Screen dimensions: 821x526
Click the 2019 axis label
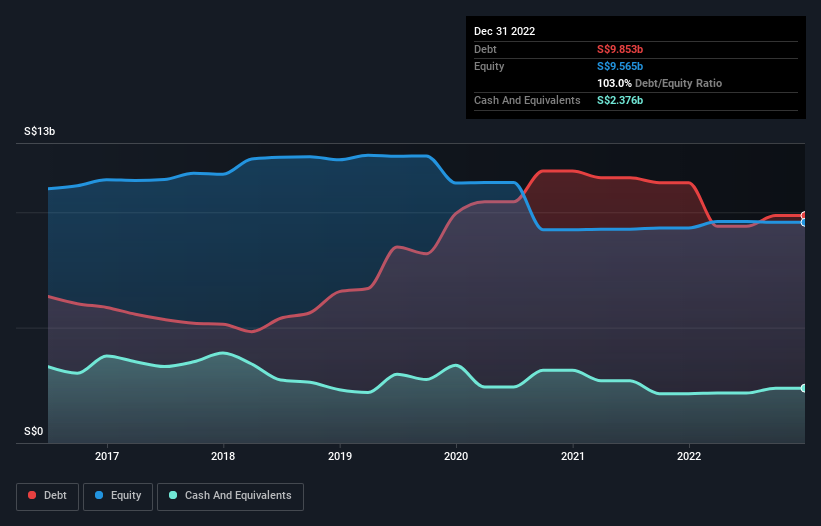pyautogui.click(x=340, y=456)
